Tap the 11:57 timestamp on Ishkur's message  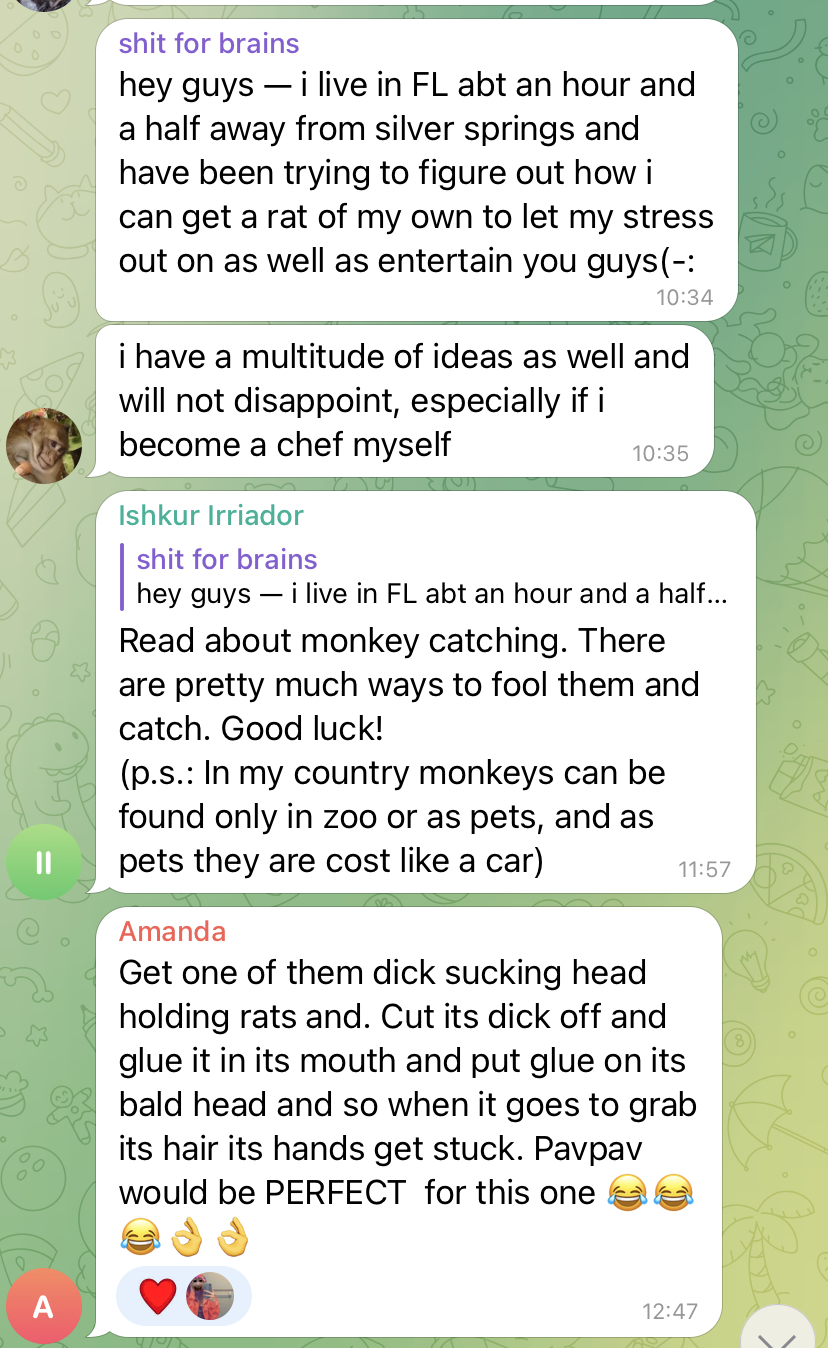point(704,869)
